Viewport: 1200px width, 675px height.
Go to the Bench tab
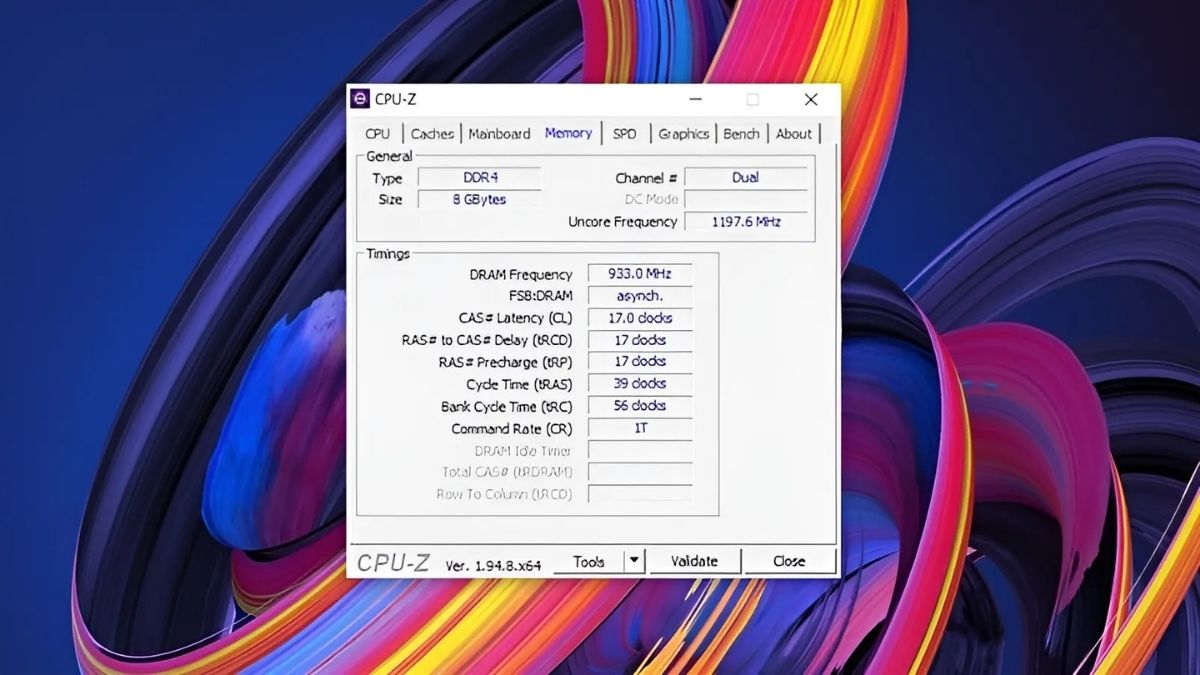point(741,133)
